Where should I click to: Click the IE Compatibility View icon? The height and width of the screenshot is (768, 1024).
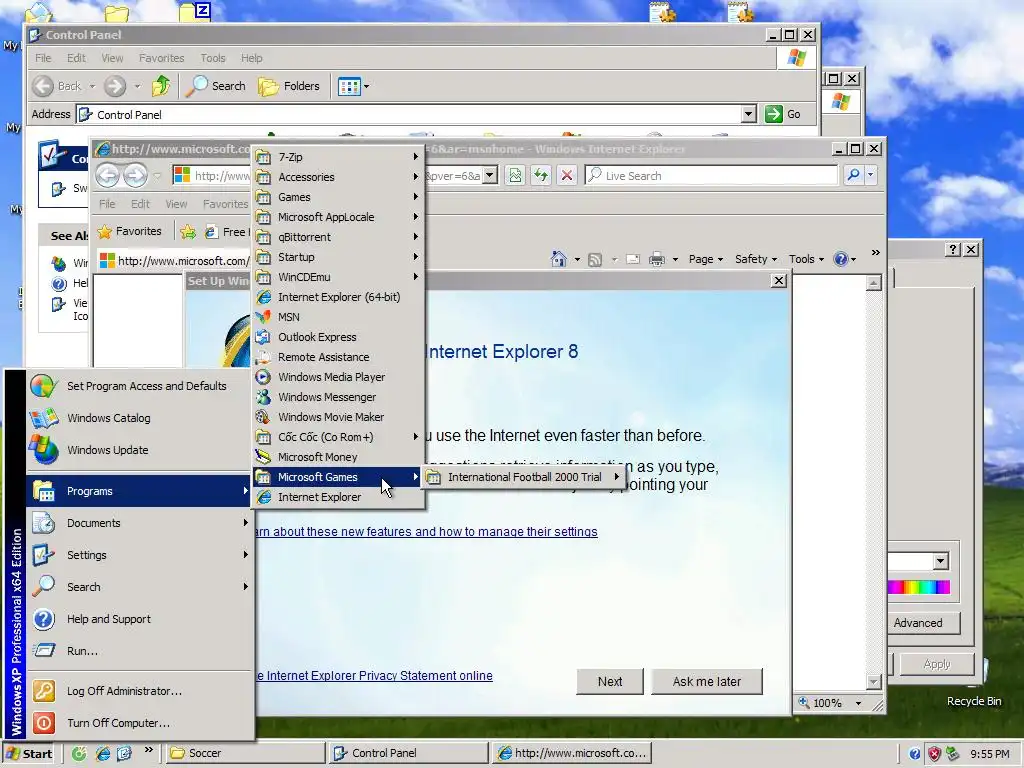(x=515, y=175)
